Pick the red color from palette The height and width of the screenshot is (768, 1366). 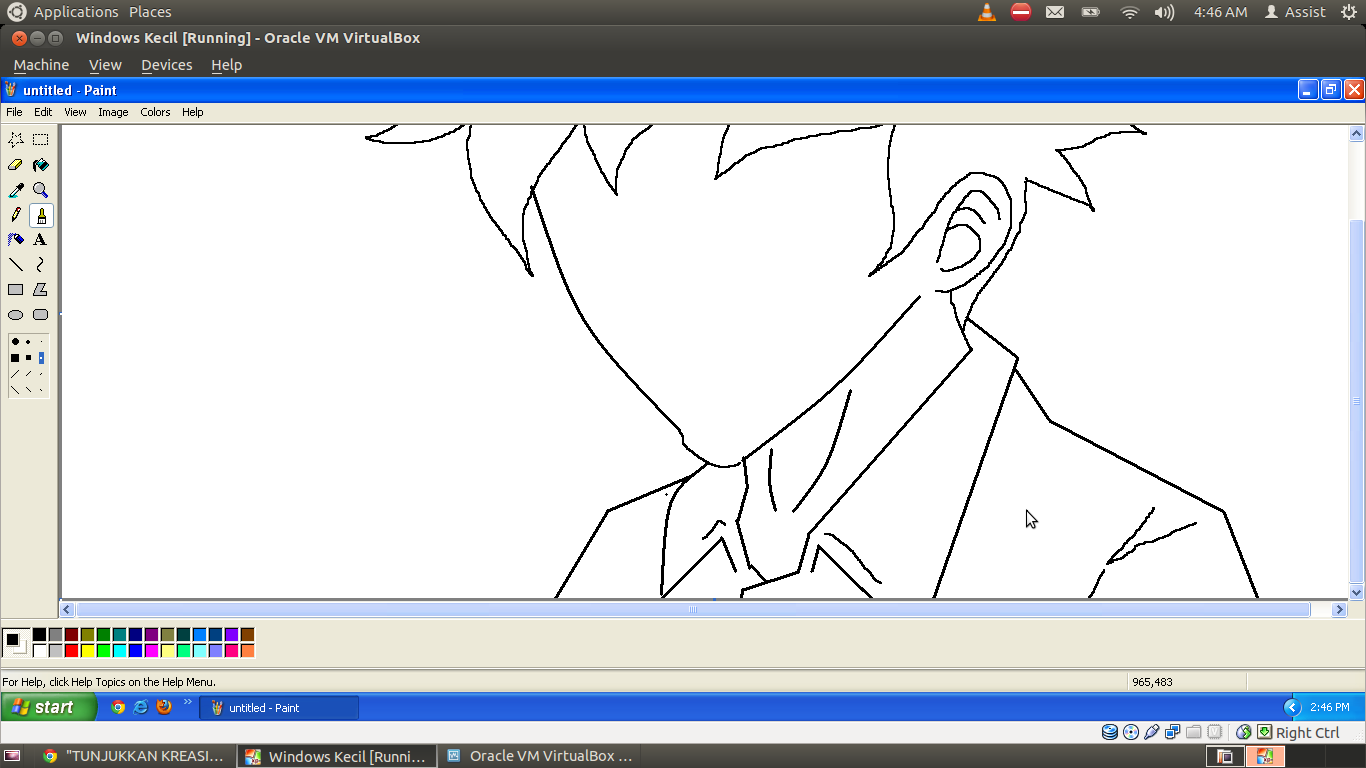click(x=71, y=651)
